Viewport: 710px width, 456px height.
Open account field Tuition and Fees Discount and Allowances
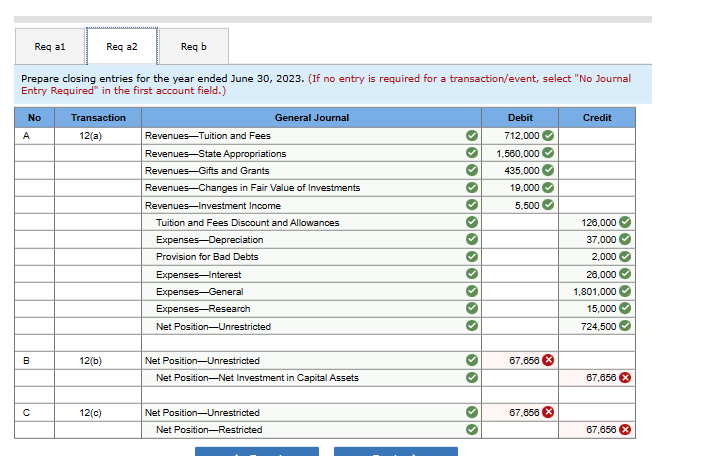pos(311,222)
